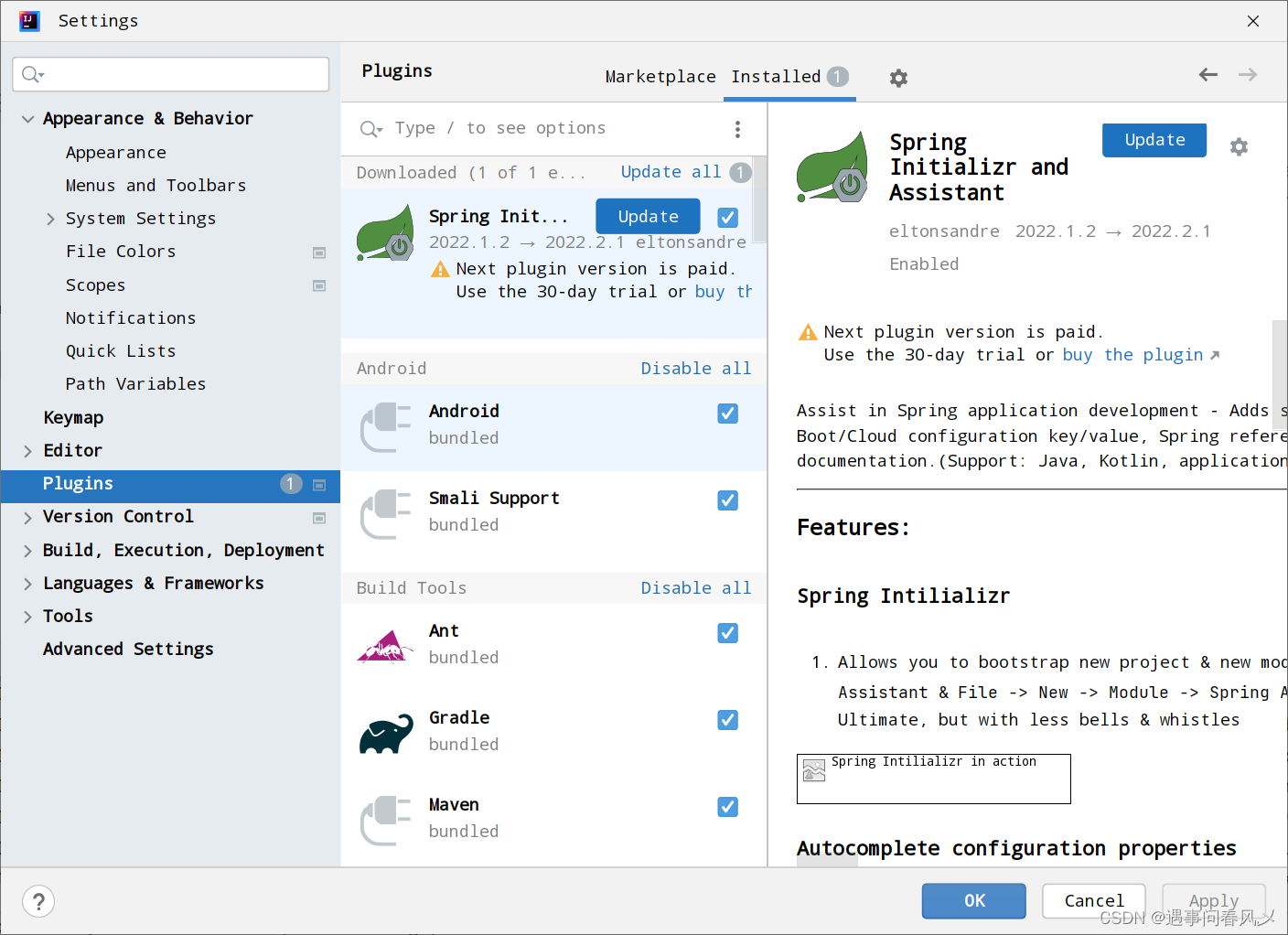The height and width of the screenshot is (935, 1288).
Task: Click the settings search field
Action: [x=171, y=75]
